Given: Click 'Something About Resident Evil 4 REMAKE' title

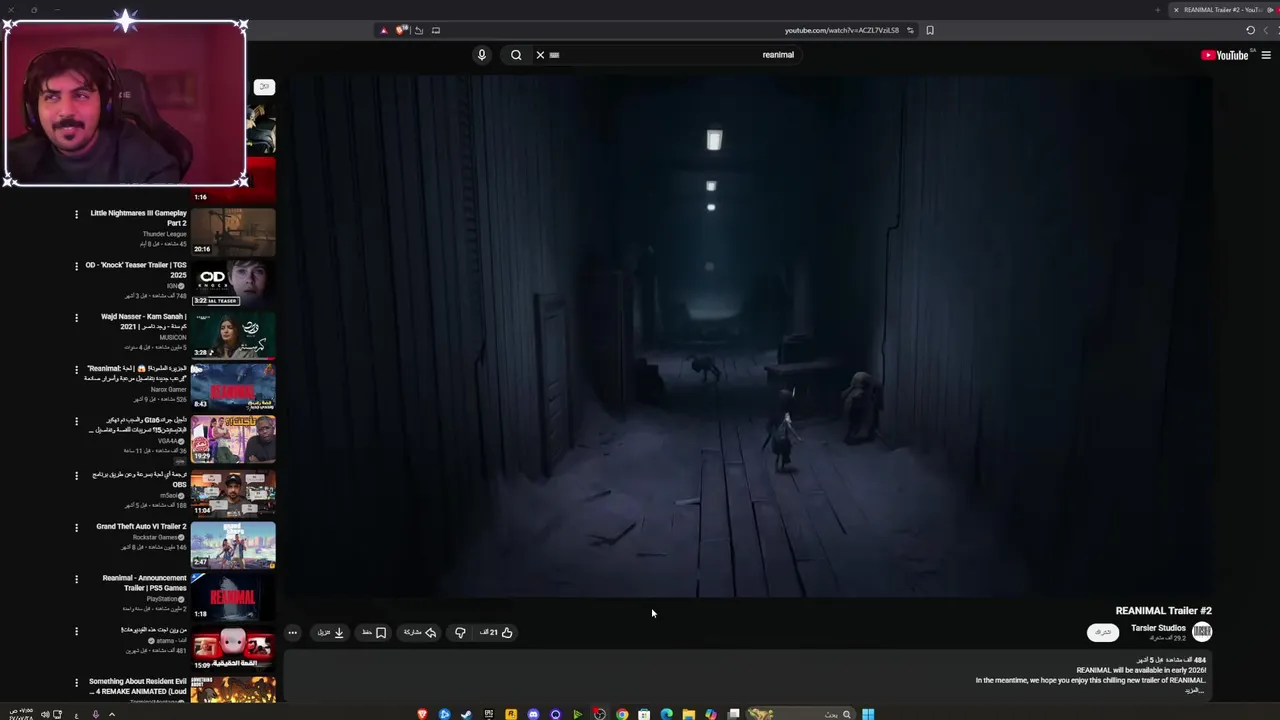Looking at the screenshot, I should [x=138, y=686].
